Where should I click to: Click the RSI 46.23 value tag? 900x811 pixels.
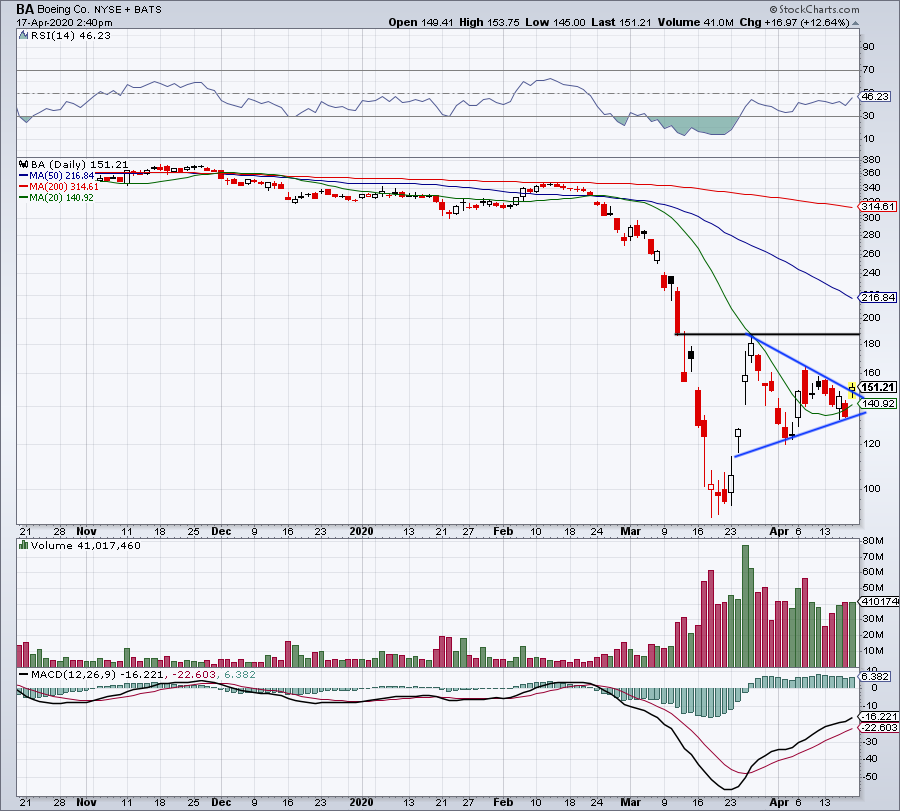click(875, 97)
